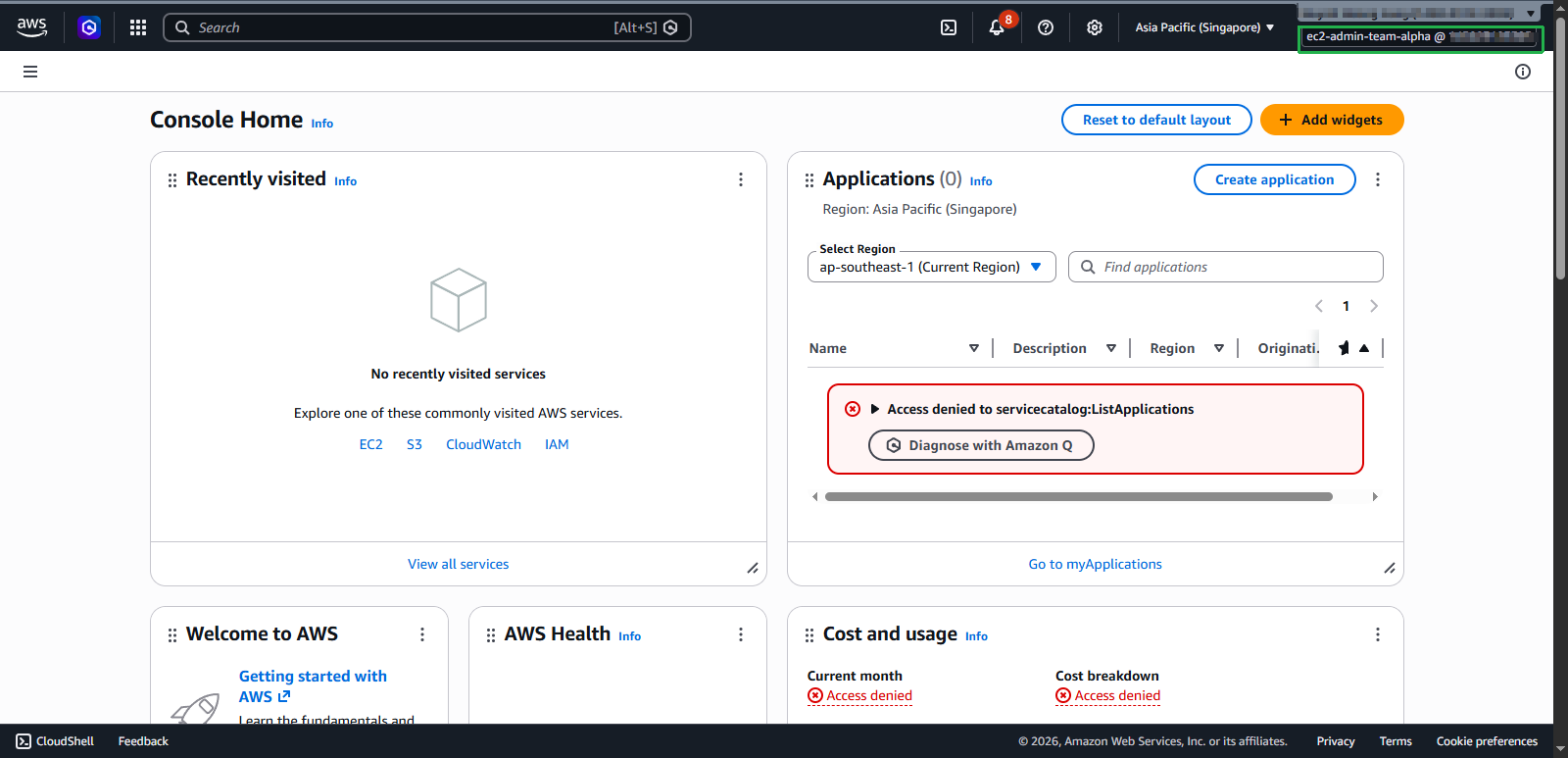1568x758 pixels.
Task: Click Diagnose with Amazon Q button
Action: click(x=981, y=445)
